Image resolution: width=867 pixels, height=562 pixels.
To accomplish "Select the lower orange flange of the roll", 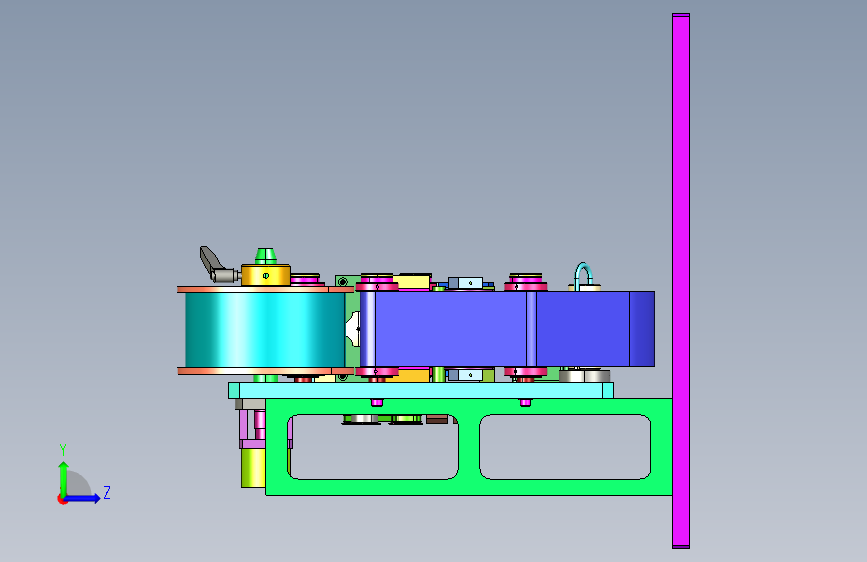I will pyautogui.click(x=265, y=371).
